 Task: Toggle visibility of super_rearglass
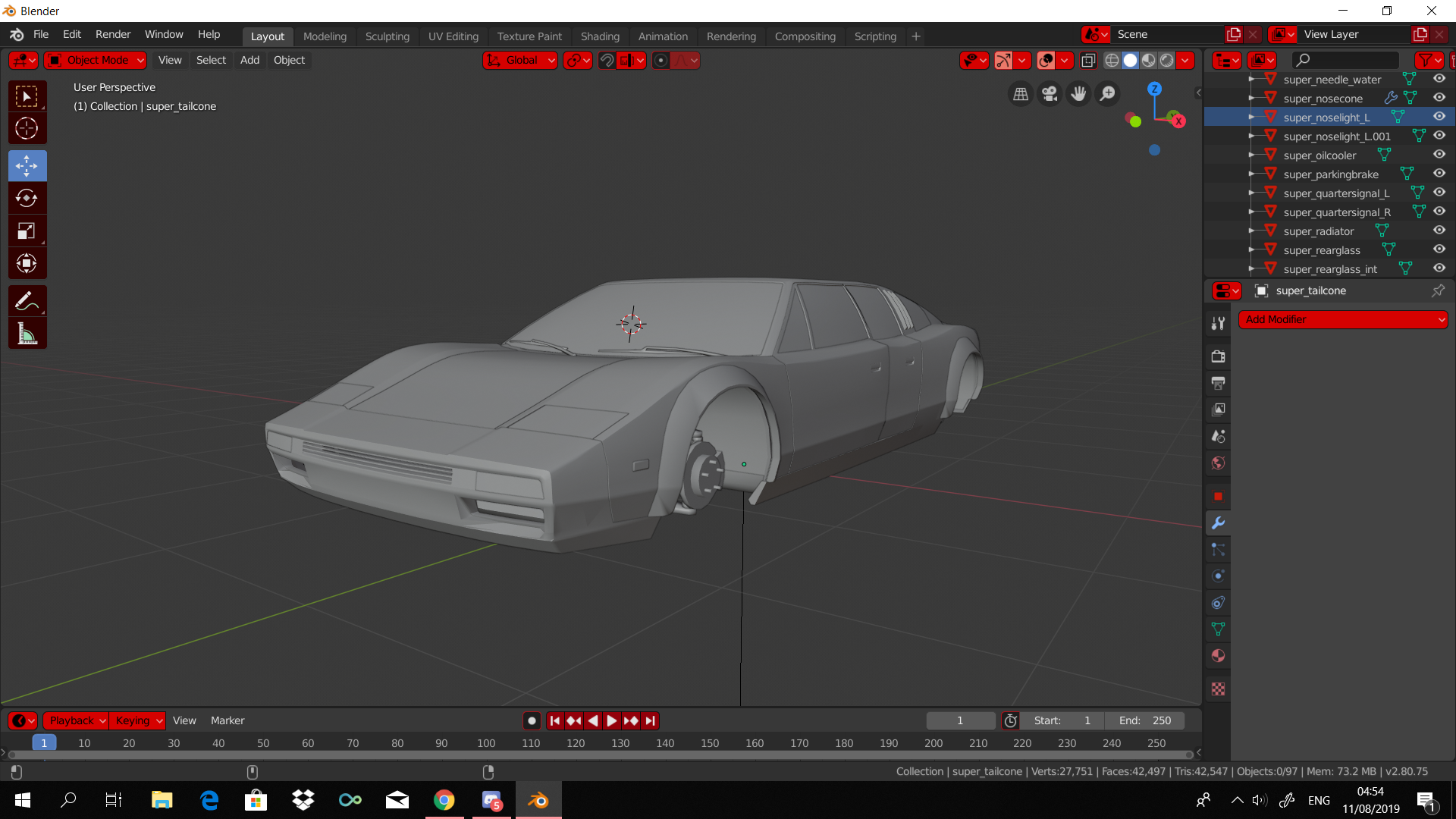pyautogui.click(x=1439, y=249)
